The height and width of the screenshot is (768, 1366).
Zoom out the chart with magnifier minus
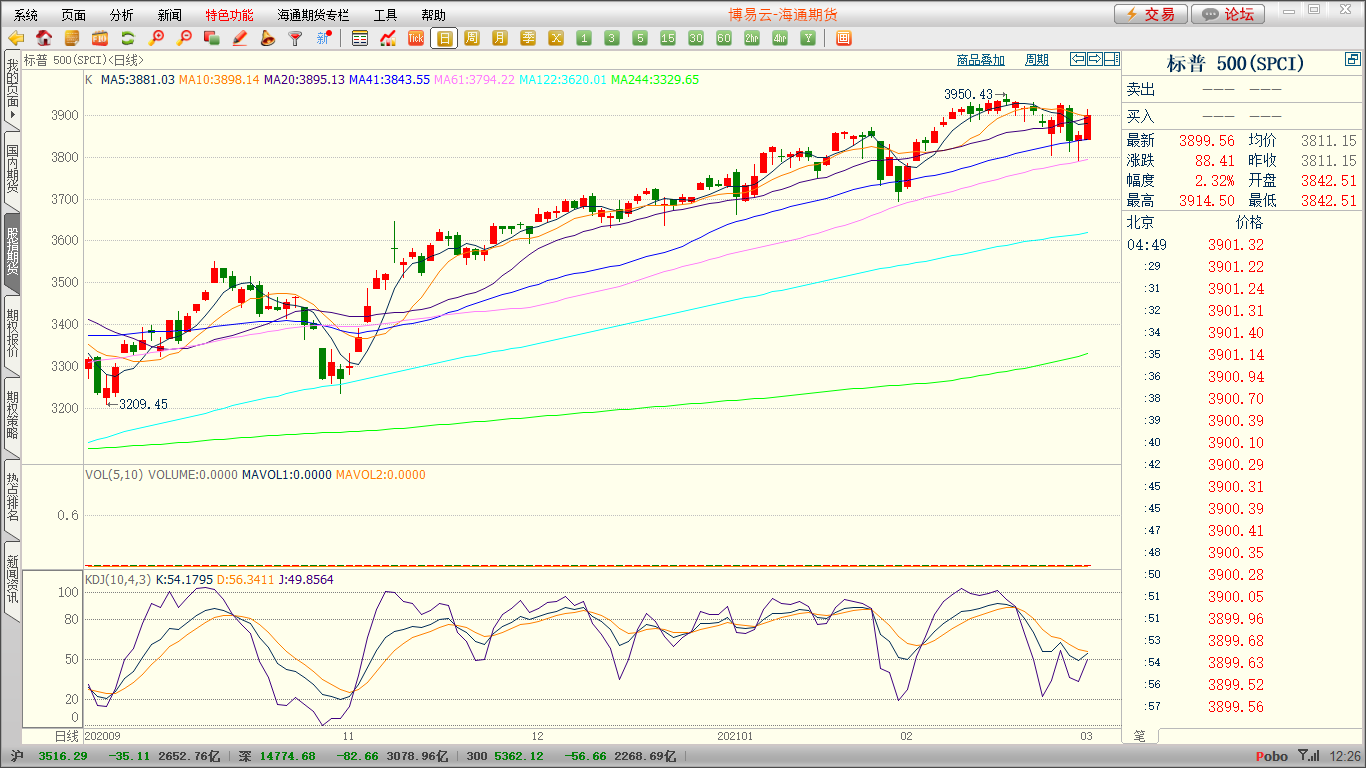[x=184, y=39]
